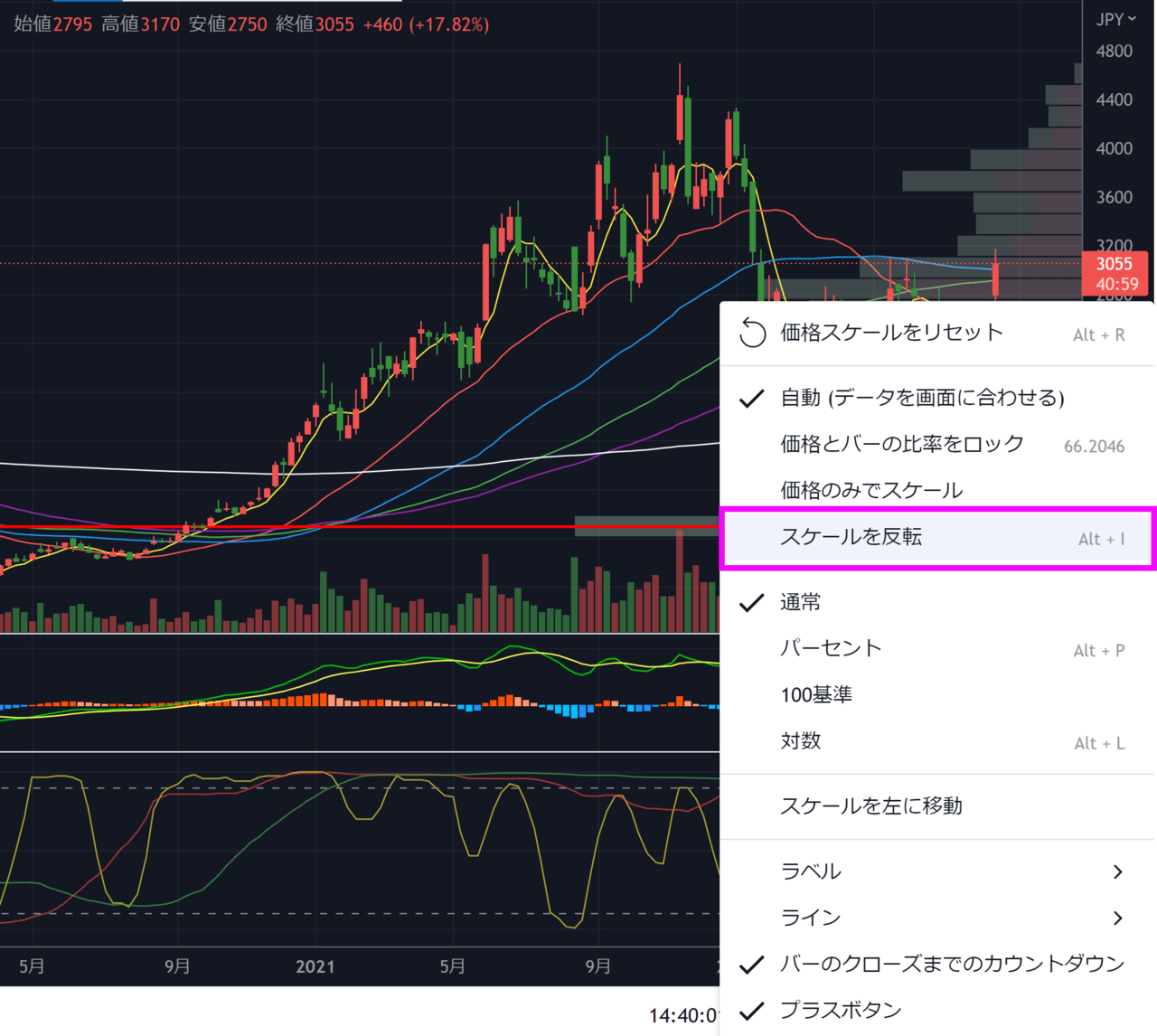This screenshot has width=1157, height=1036.
Task: Click the 4000 price scale label
Action: [x=1114, y=148]
